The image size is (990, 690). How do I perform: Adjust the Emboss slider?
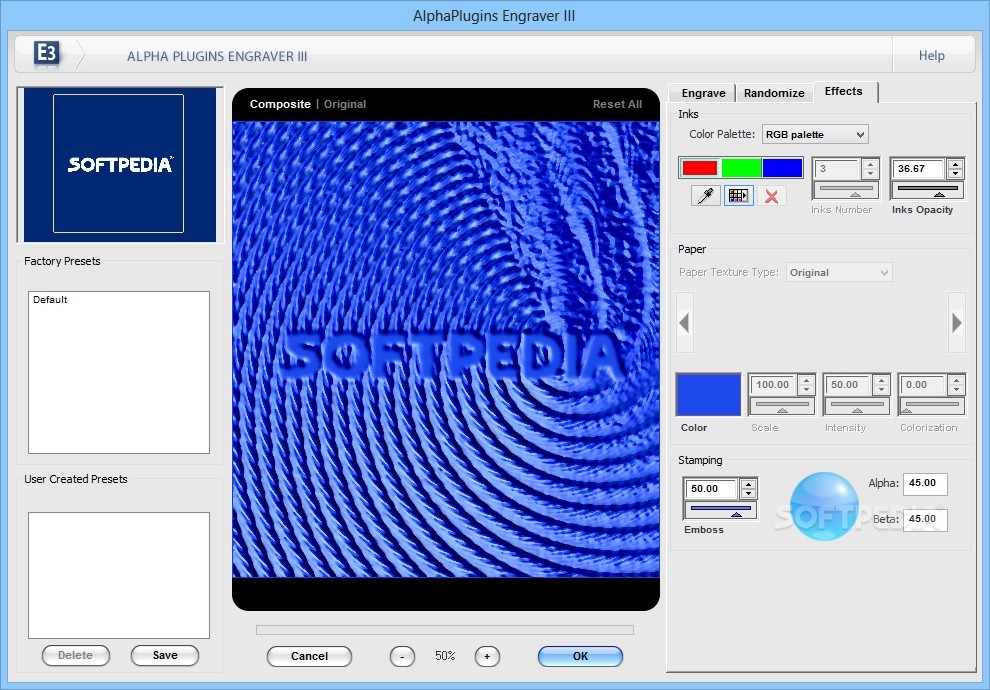point(720,510)
